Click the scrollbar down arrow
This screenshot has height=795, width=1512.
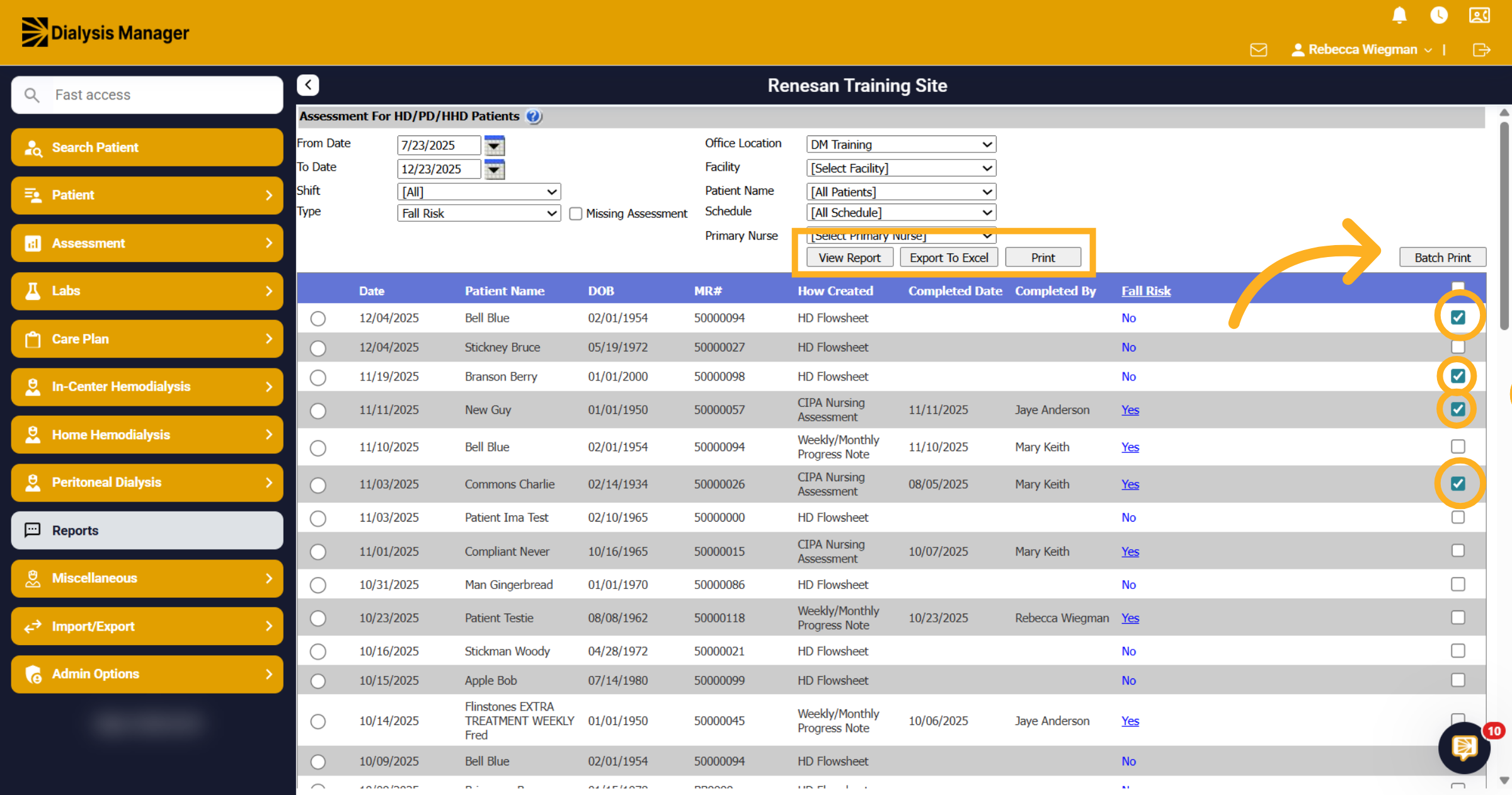(1504, 781)
